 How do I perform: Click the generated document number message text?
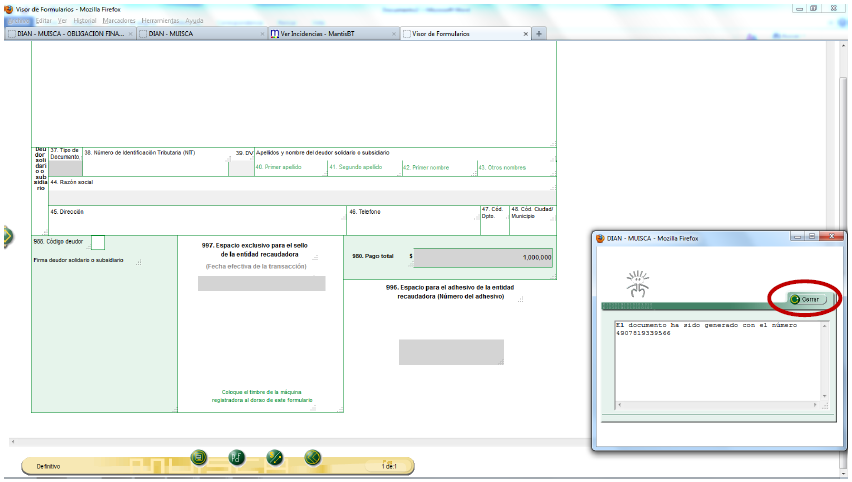[x=706, y=329]
